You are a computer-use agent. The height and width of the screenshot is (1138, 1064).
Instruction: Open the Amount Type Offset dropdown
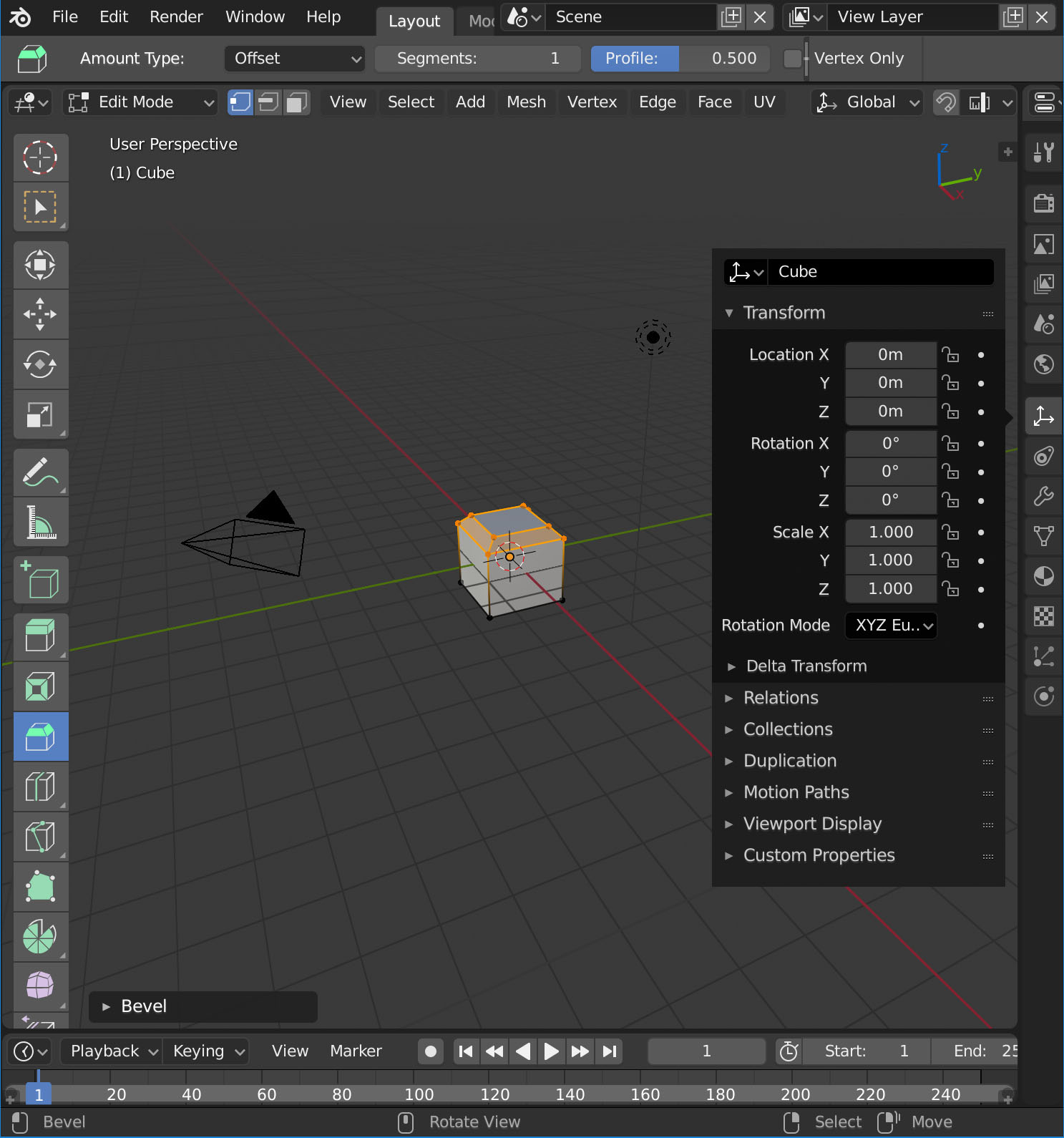click(x=295, y=59)
